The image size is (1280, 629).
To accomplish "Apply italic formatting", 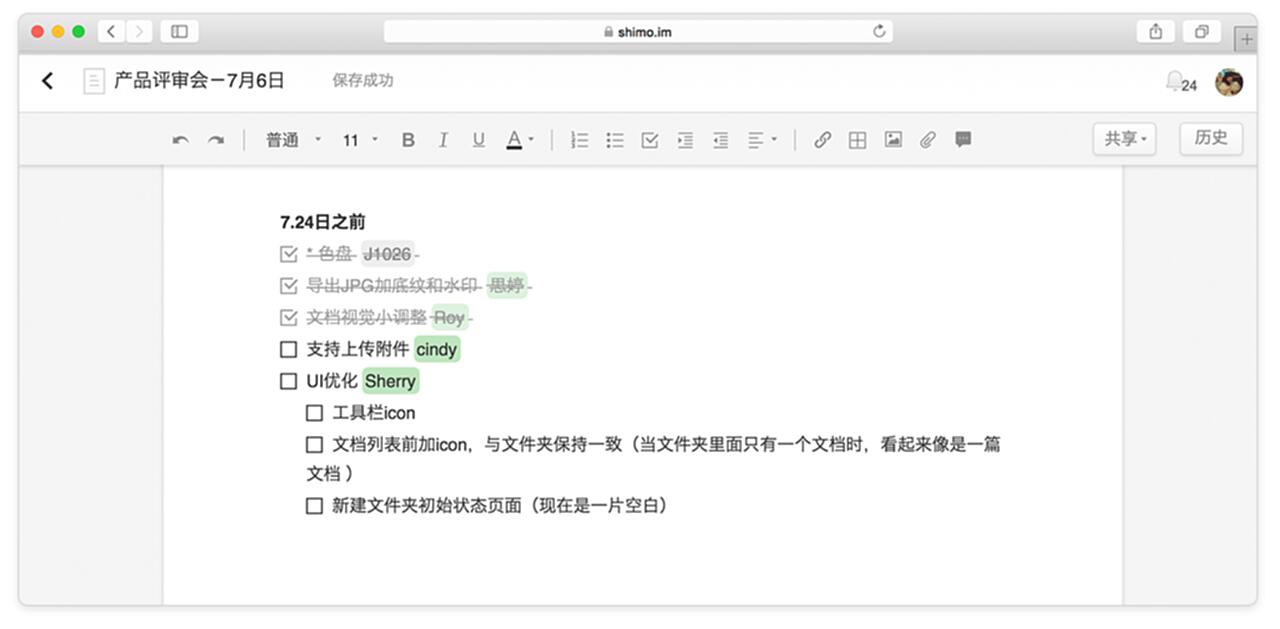I will pos(443,140).
